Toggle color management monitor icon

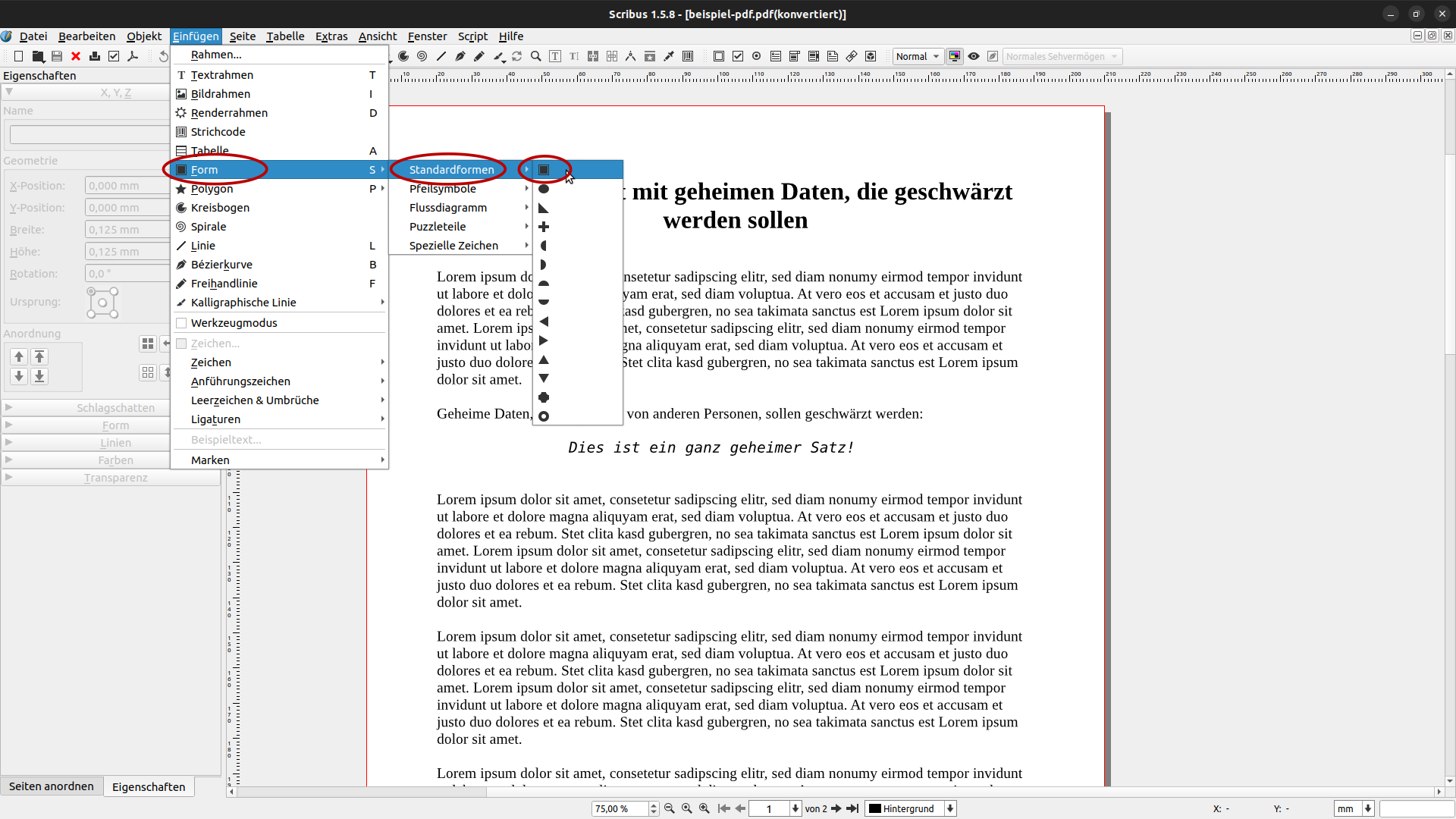955,56
